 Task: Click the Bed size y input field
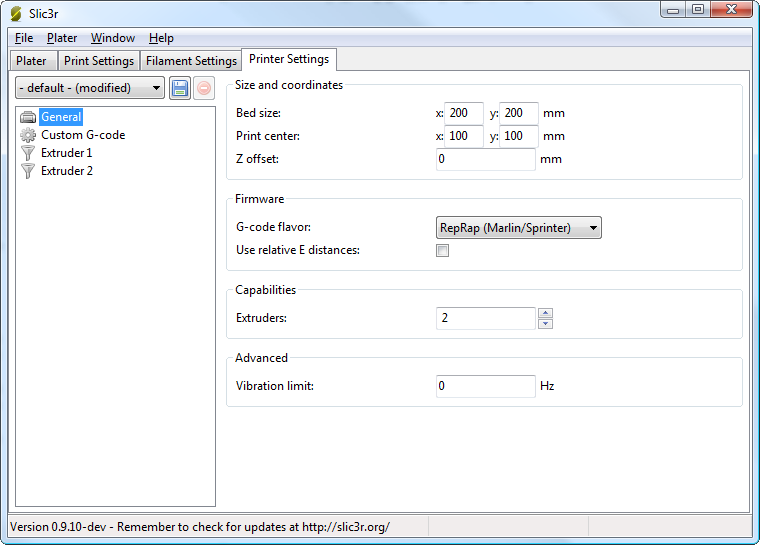point(519,113)
